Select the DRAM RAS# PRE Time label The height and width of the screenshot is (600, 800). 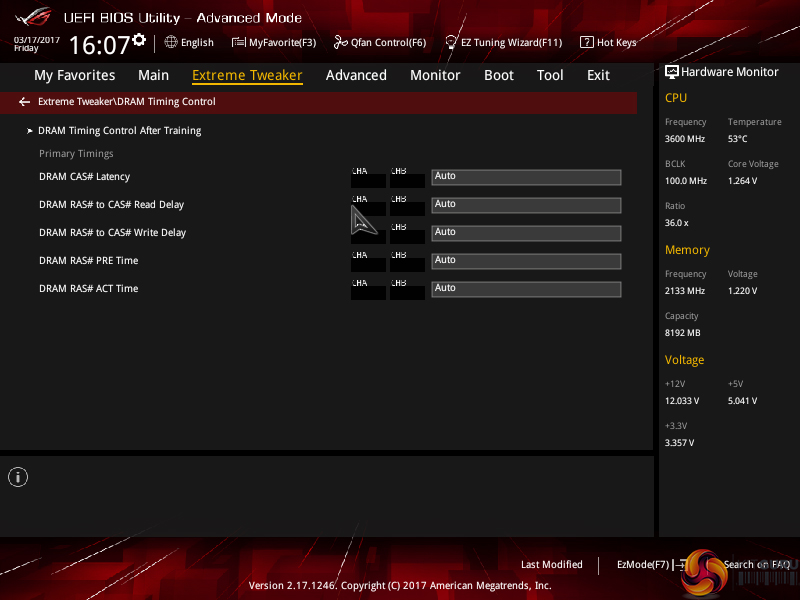88,261
